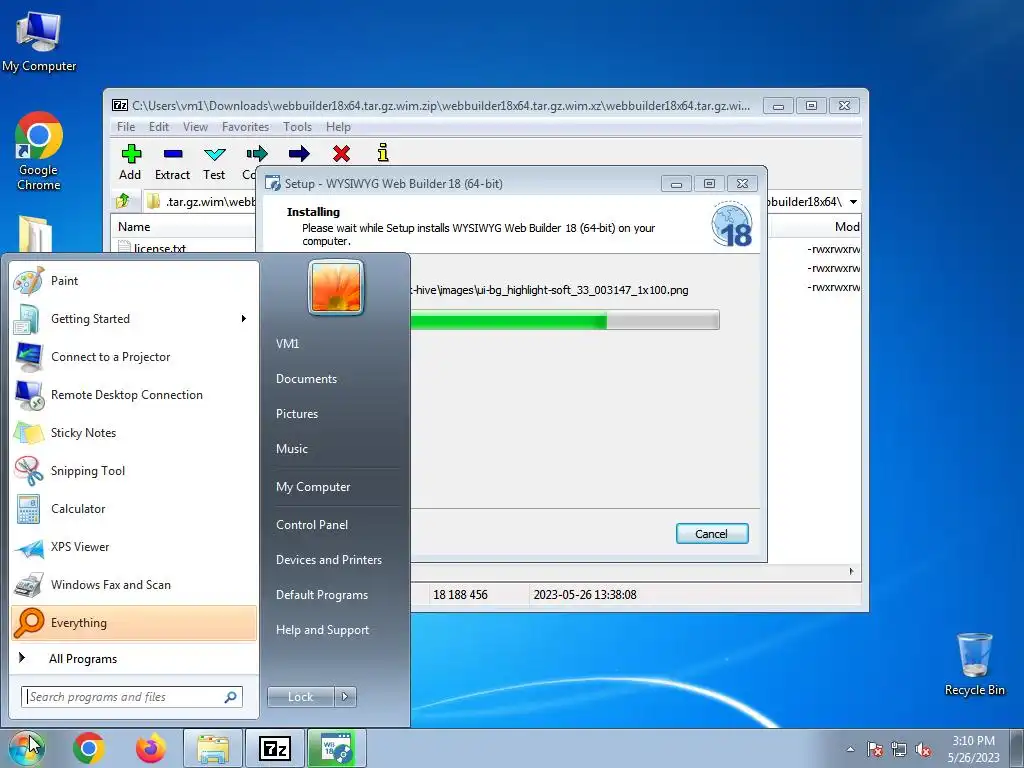Click the yellow Info icon in 7-Zip
Image resolution: width=1024 pixels, height=768 pixels.
tap(383, 153)
